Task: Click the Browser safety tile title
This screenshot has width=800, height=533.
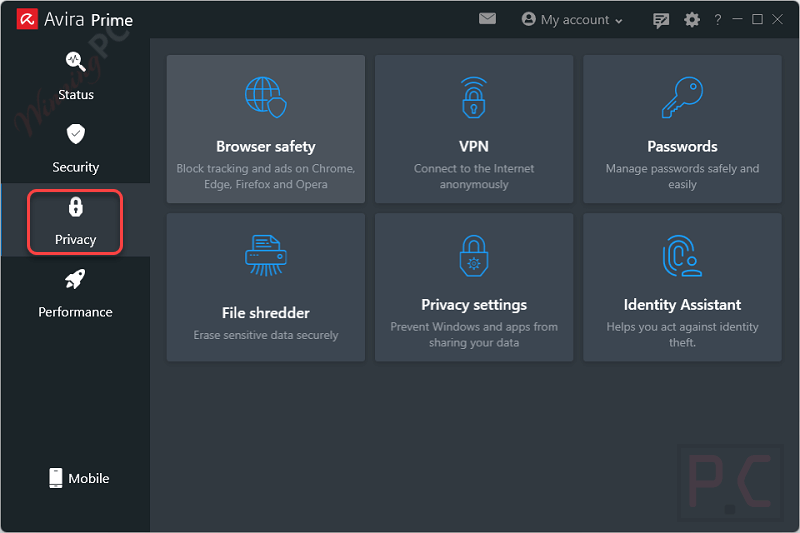Action: pos(266,147)
